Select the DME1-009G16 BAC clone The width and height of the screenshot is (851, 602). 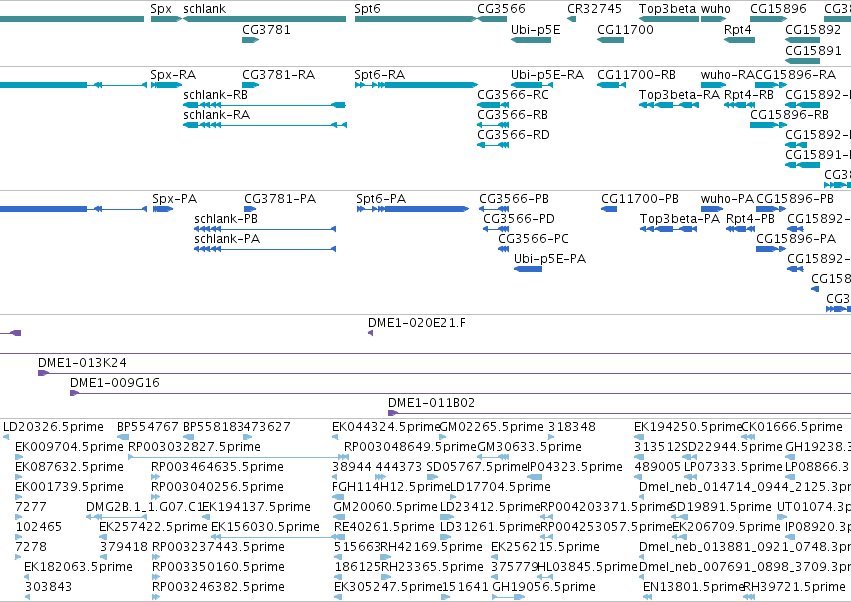[x=460, y=393]
